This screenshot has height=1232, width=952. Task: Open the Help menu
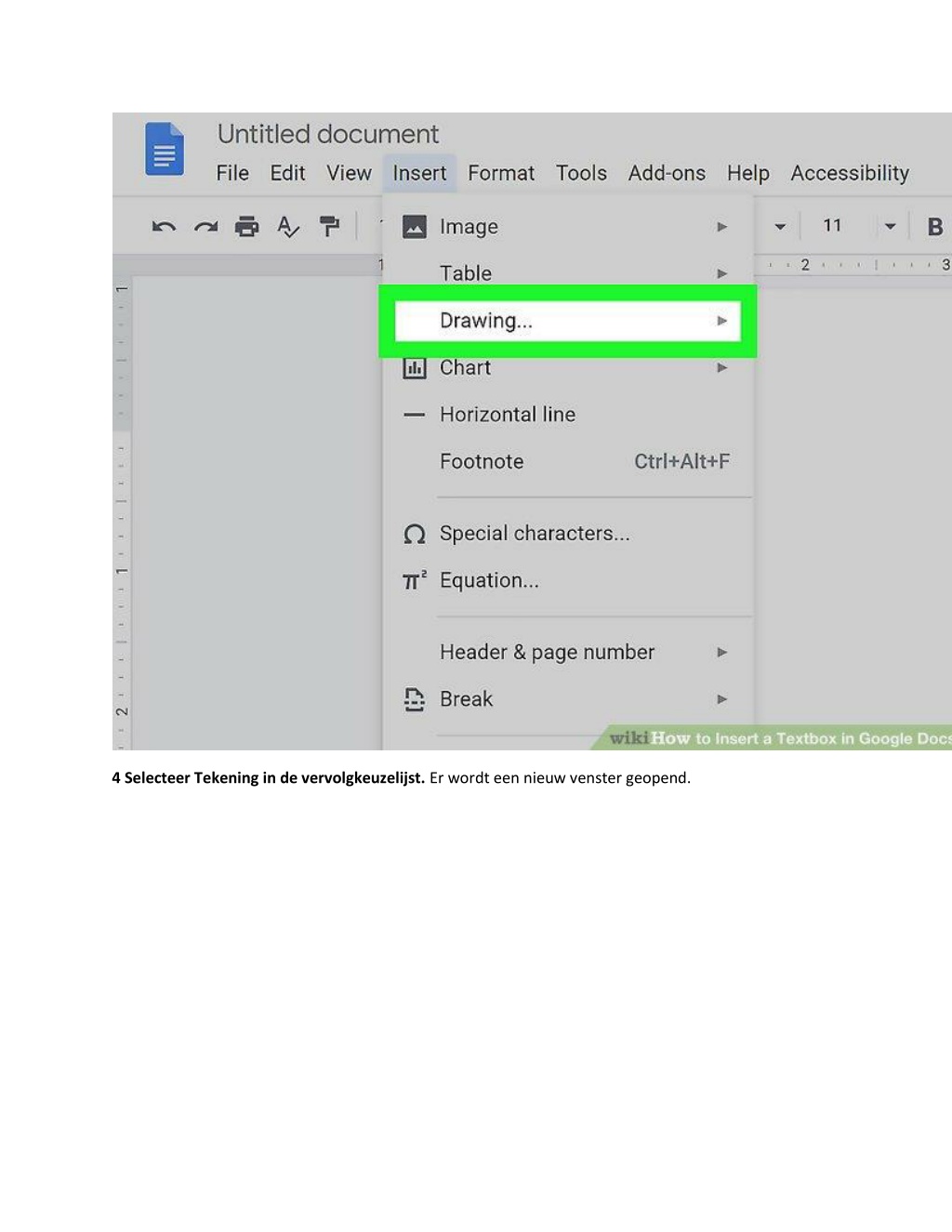tap(748, 173)
